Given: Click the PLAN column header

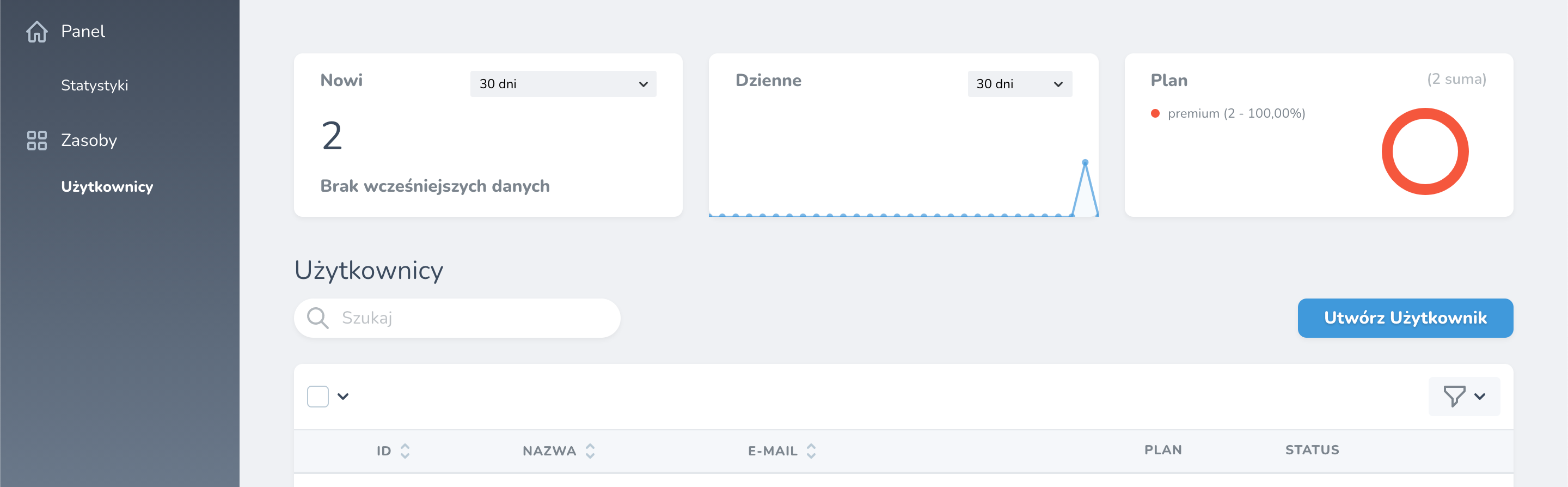Looking at the screenshot, I should point(1162,450).
